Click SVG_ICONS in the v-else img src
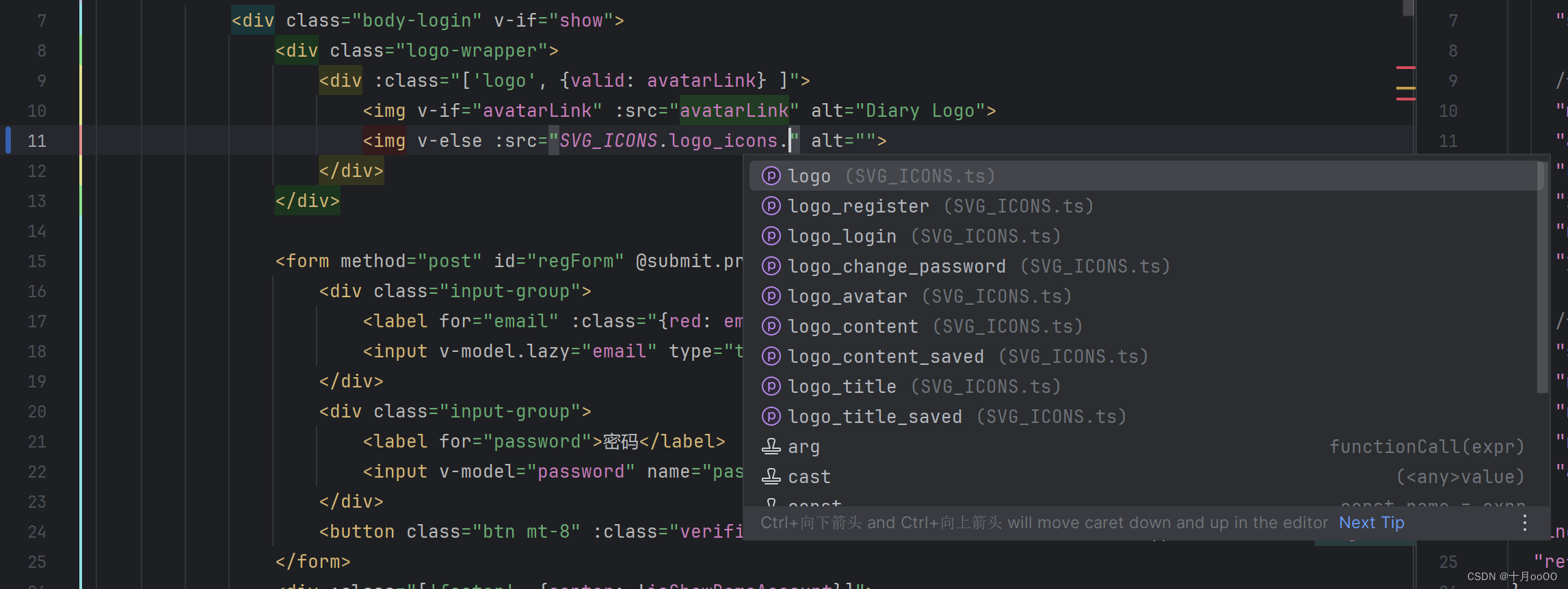The height and width of the screenshot is (589, 1568). coord(609,141)
